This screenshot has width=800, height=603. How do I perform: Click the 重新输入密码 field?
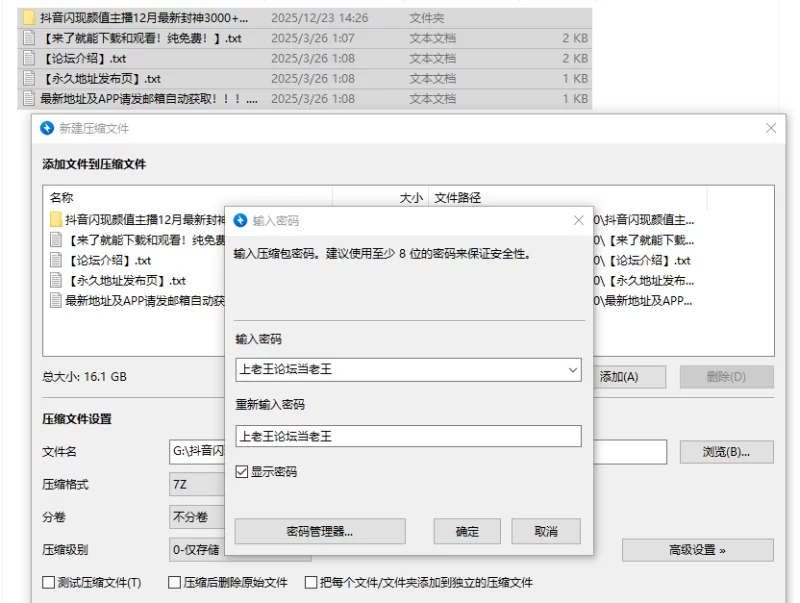[x=408, y=436]
